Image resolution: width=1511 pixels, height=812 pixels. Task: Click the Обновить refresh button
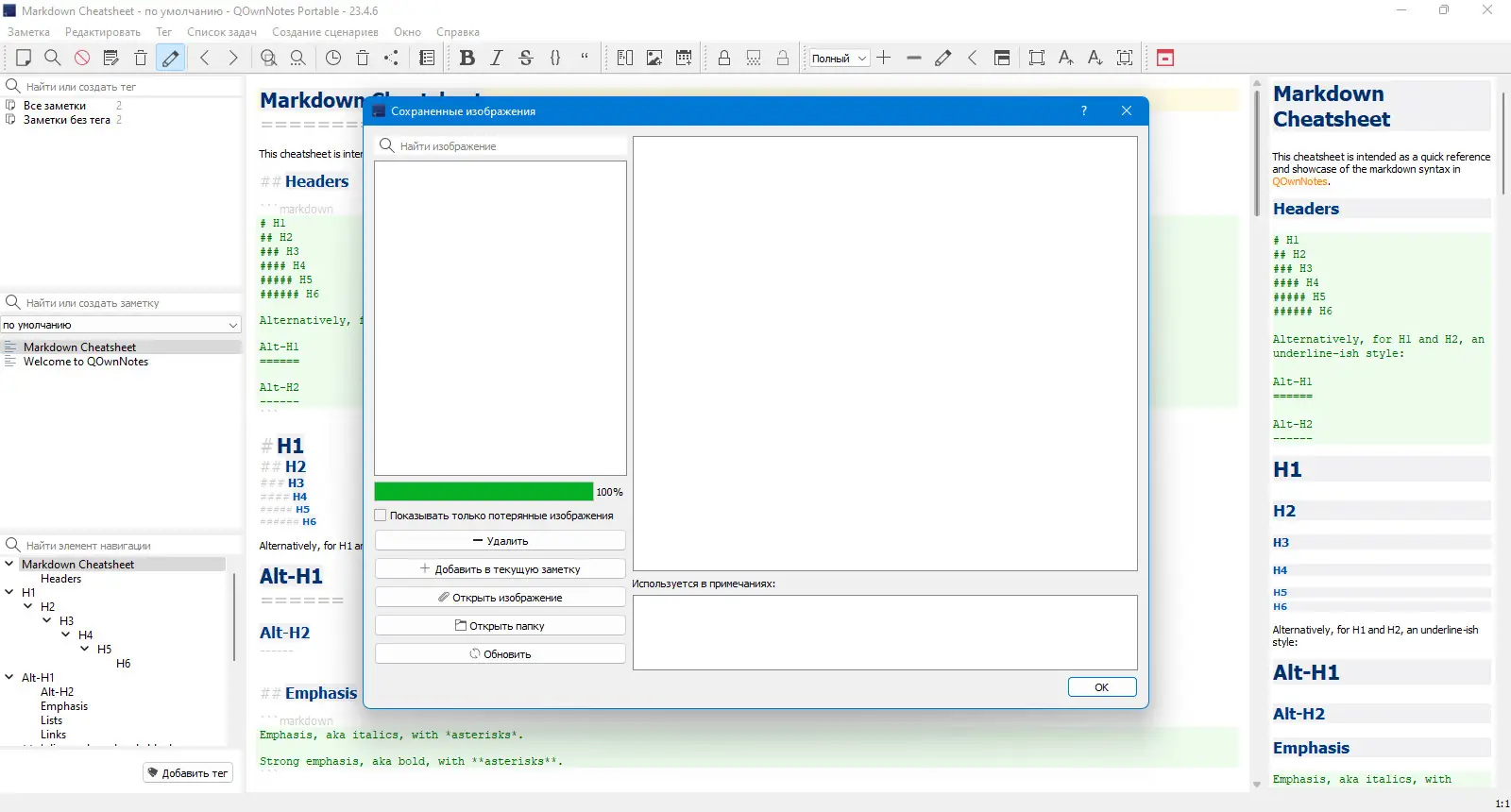point(501,654)
